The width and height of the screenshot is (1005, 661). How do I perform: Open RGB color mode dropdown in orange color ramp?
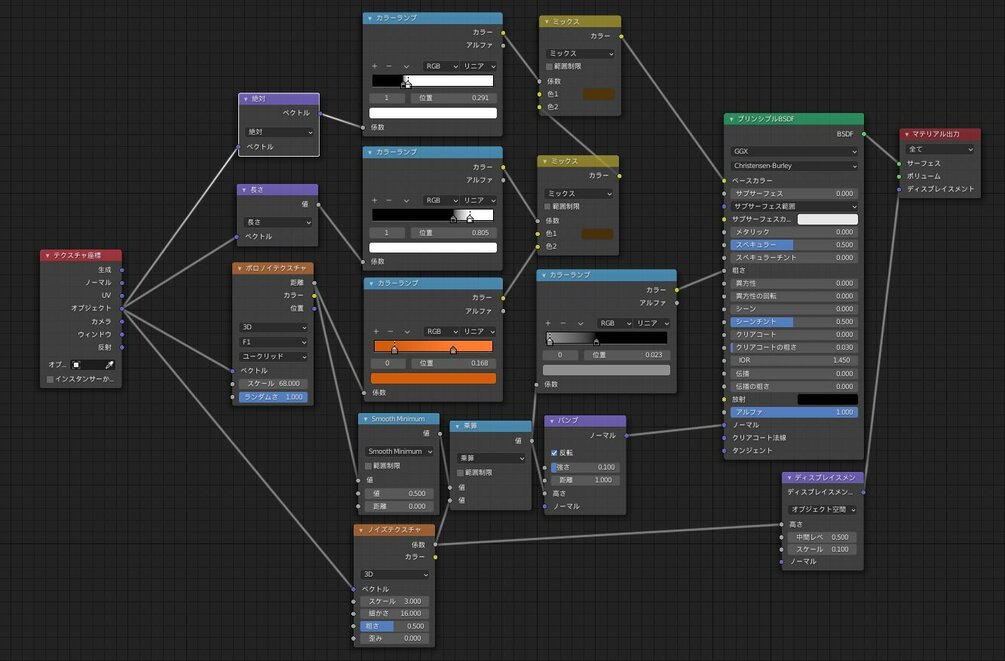pos(442,331)
